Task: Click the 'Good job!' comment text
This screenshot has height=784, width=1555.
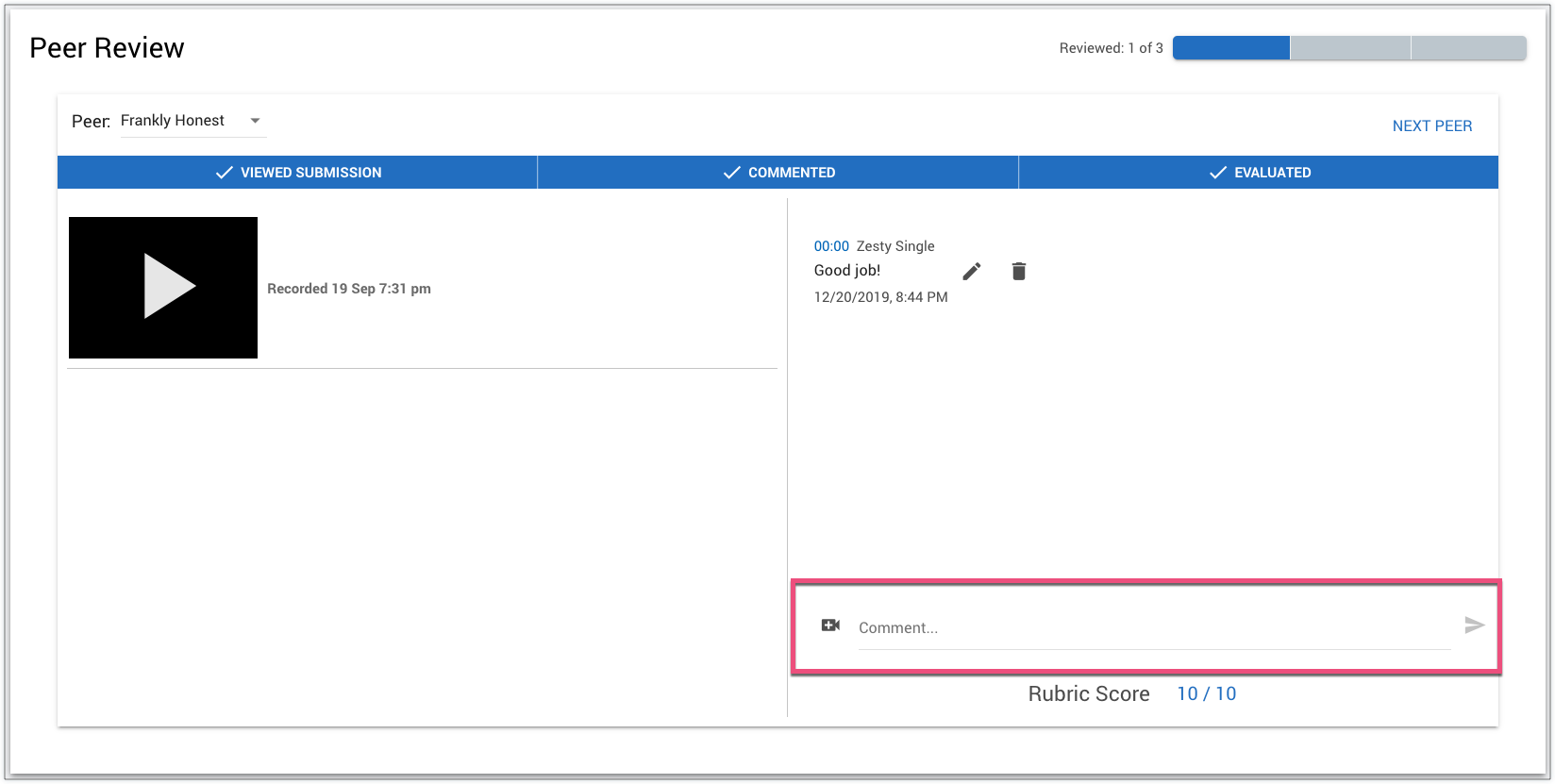Action: tap(847, 271)
